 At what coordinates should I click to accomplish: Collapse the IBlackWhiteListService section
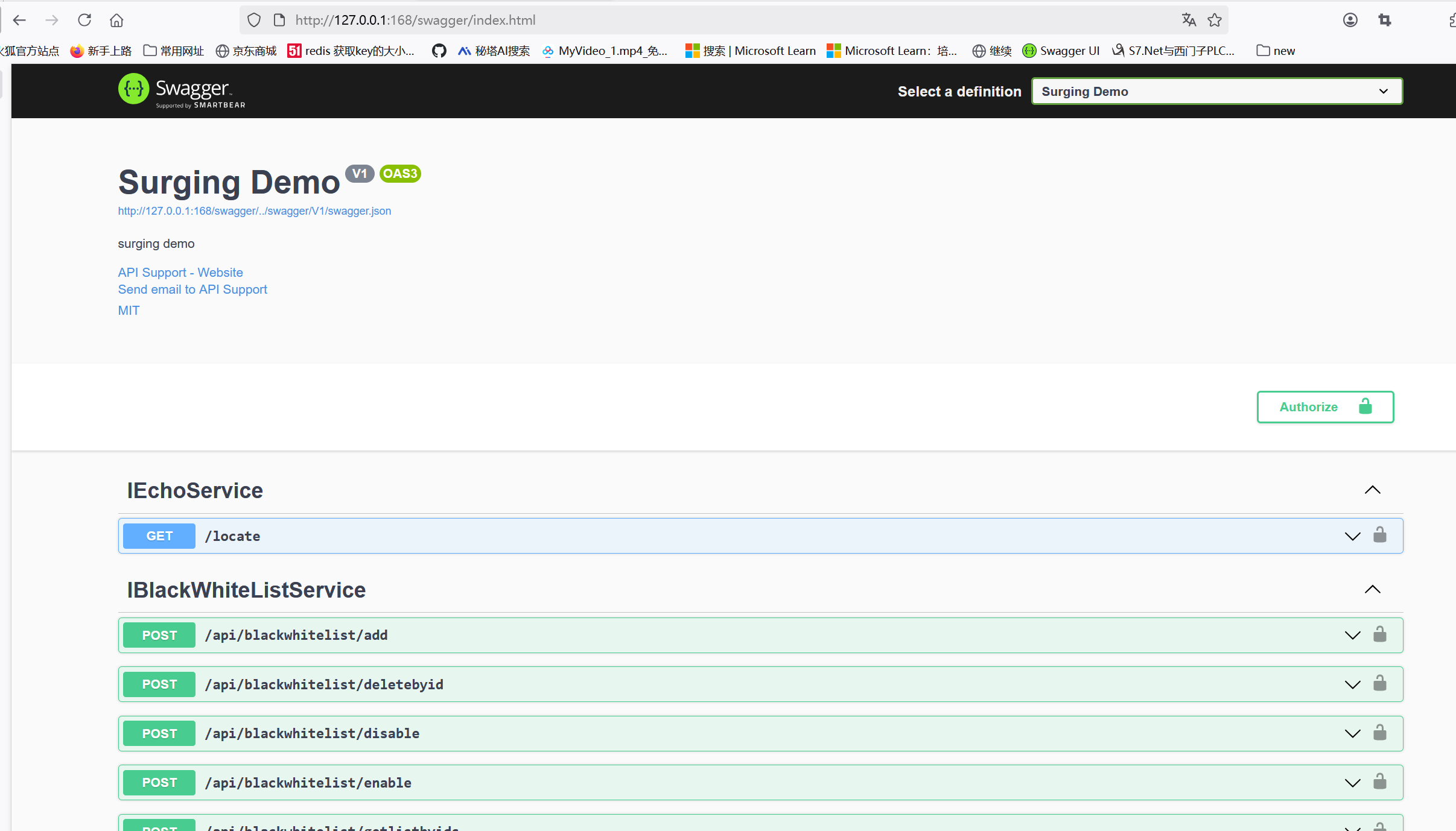point(1372,589)
